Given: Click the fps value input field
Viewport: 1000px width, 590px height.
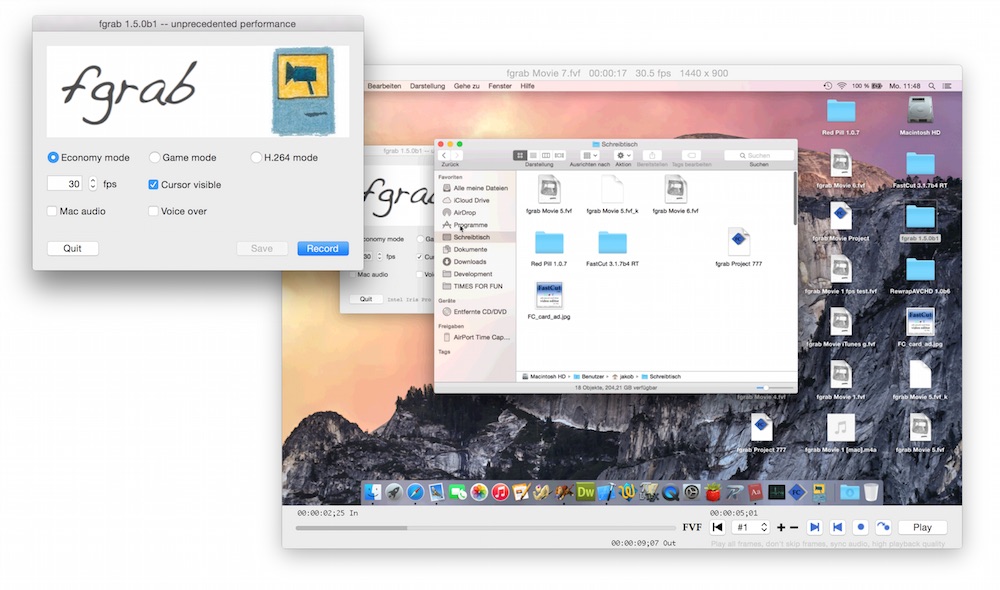Looking at the screenshot, I should pyautogui.click(x=64, y=184).
